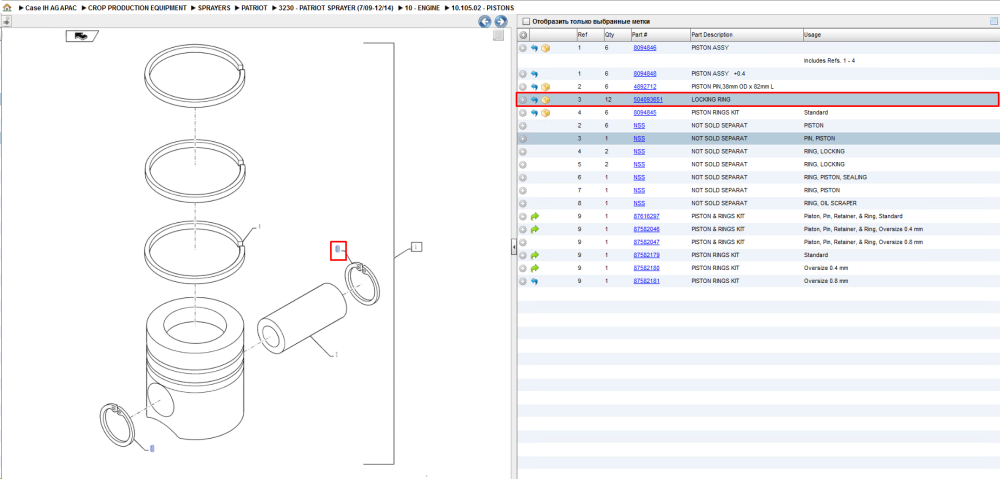Click the box icon in 8094846 row
The height and width of the screenshot is (479, 1000).
click(x=545, y=48)
